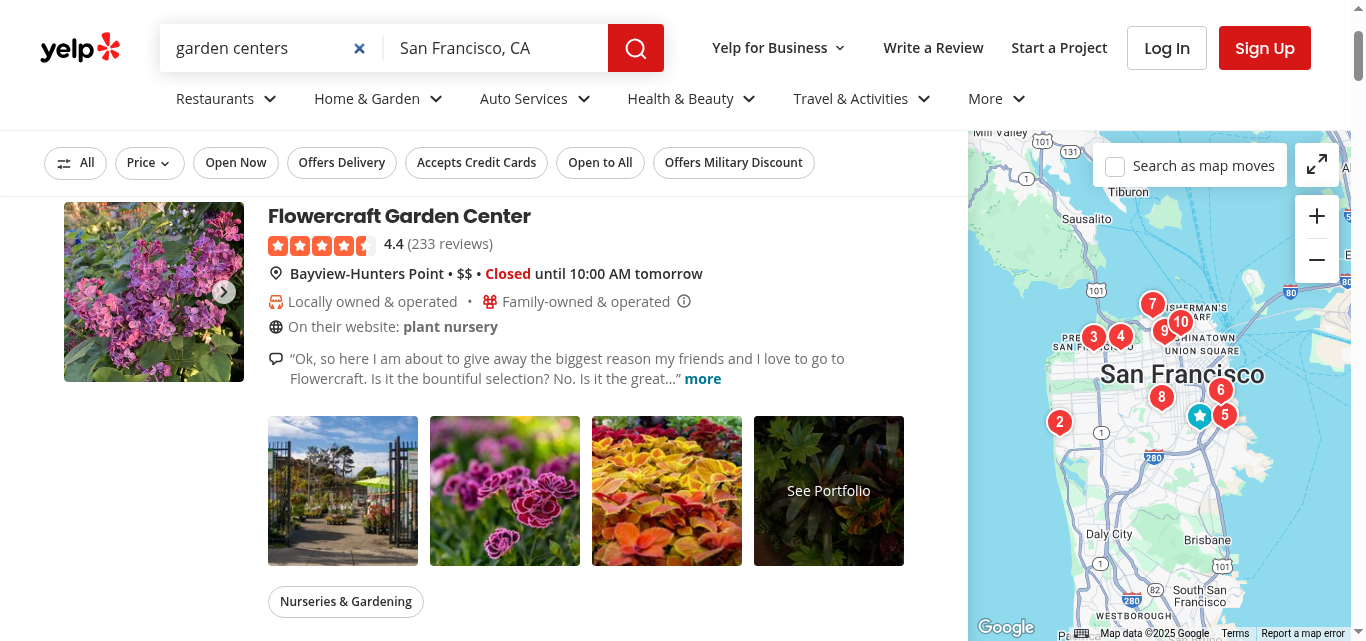
Task: Expand the Home & Garden menu
Action: 378,99
